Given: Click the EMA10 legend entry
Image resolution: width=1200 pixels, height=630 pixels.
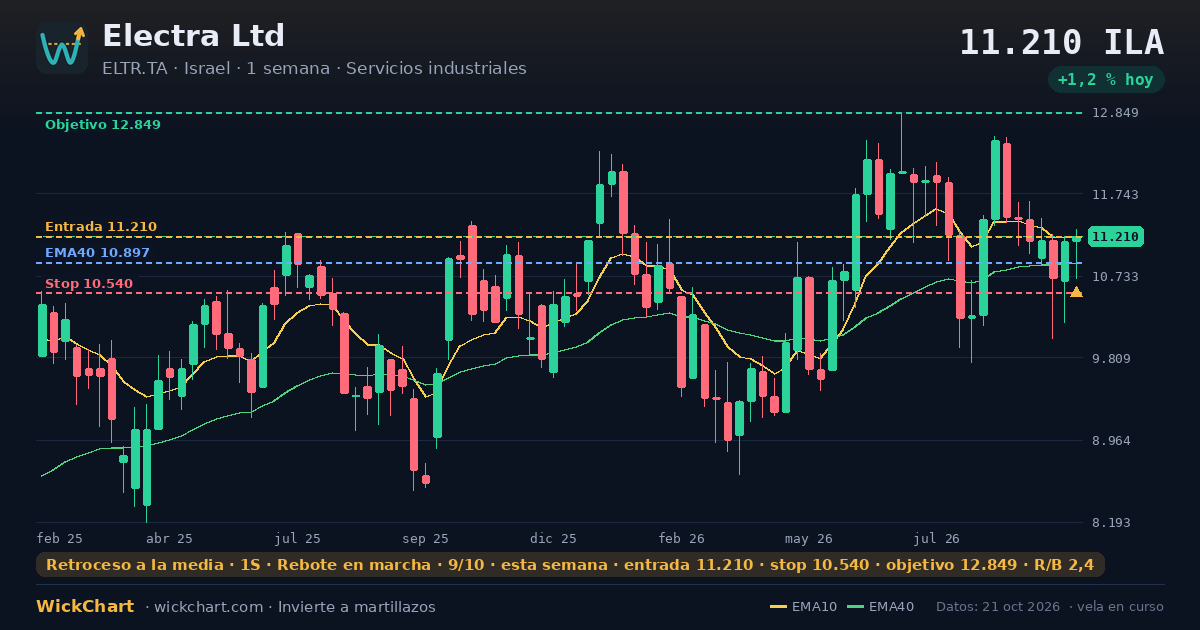Looking at the screenshot, I should point(804,607).
